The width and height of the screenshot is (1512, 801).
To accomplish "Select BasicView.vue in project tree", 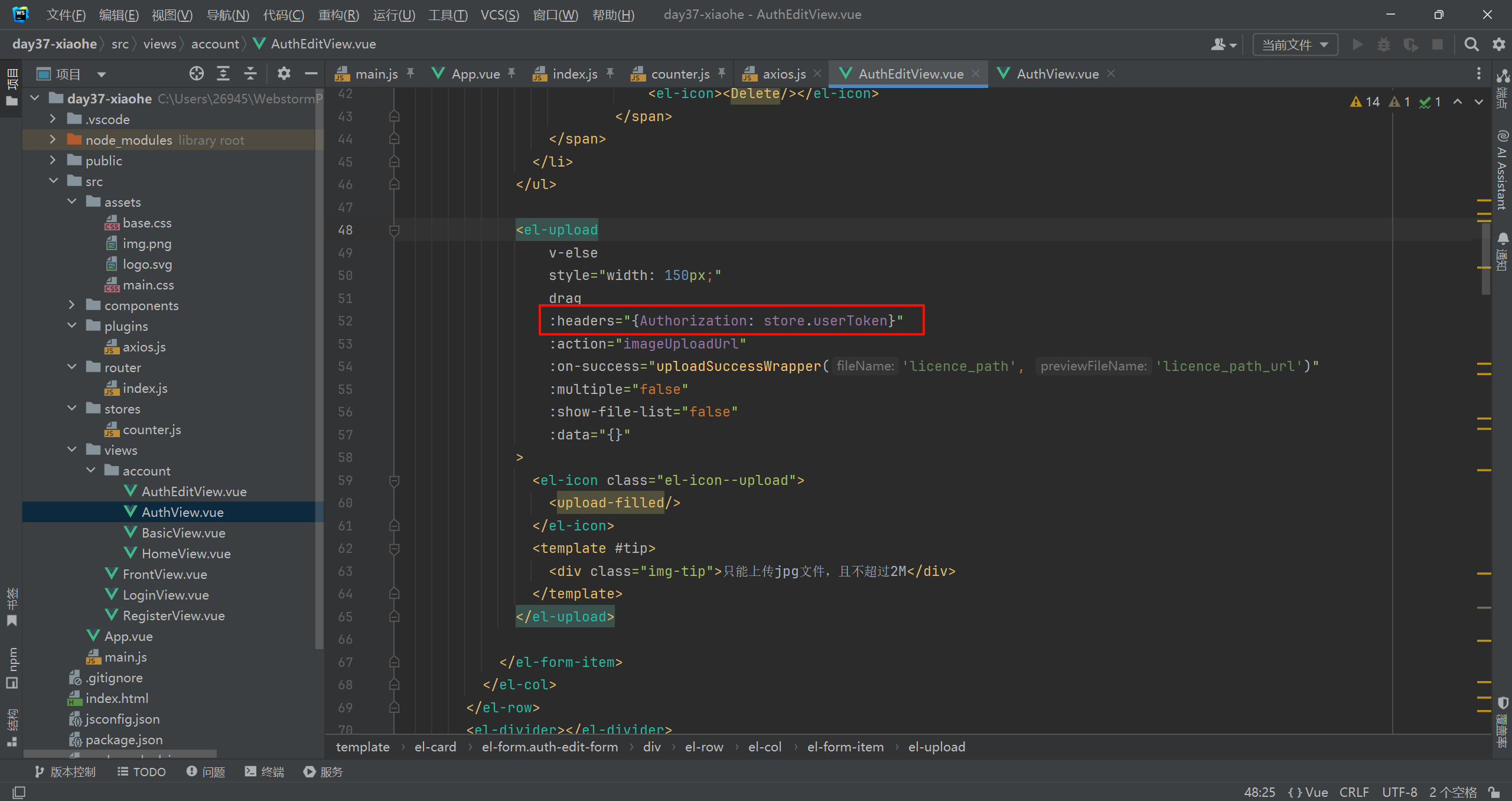I will click(183, 533).
